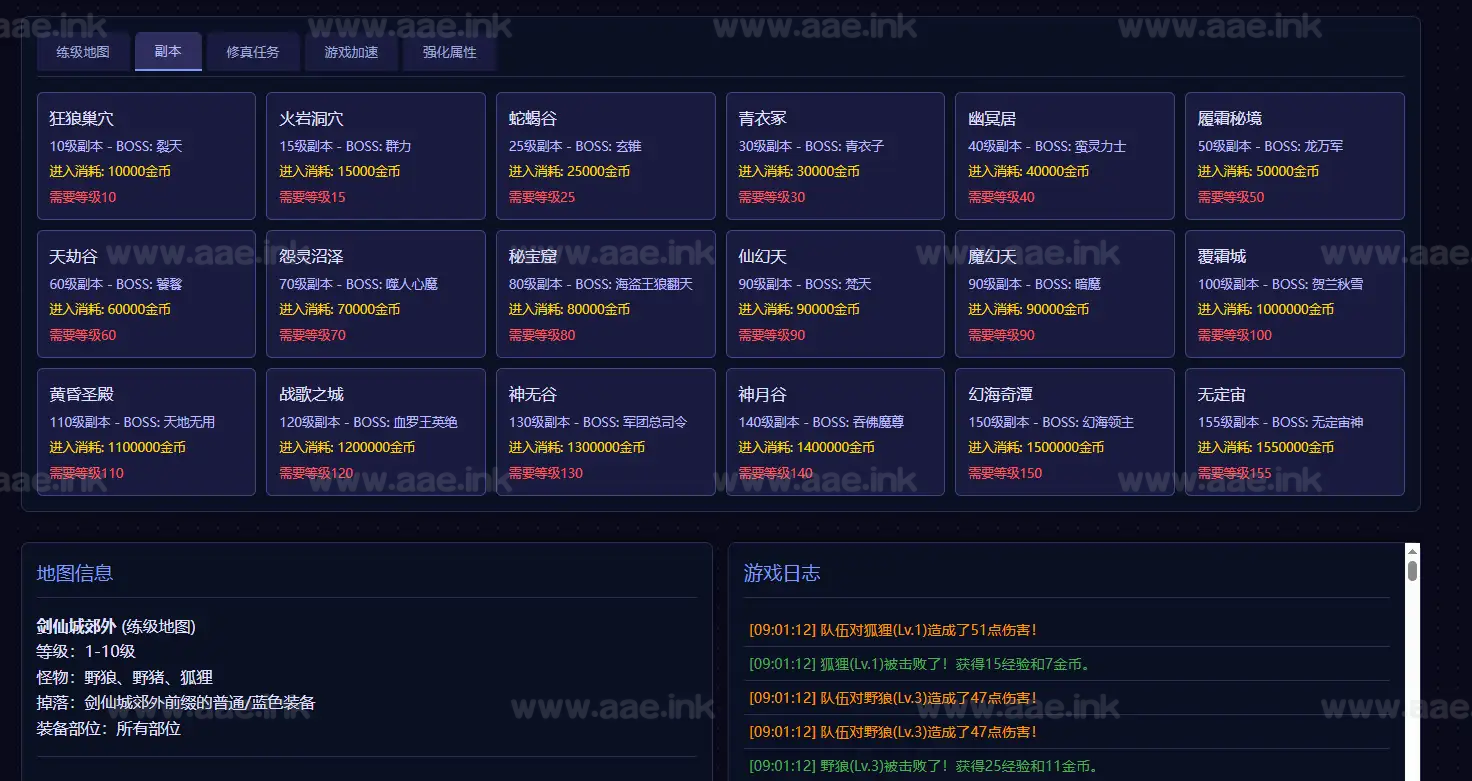
Task: Select the 怨灵沼泽 dungeon
Action: click(376, 293)
